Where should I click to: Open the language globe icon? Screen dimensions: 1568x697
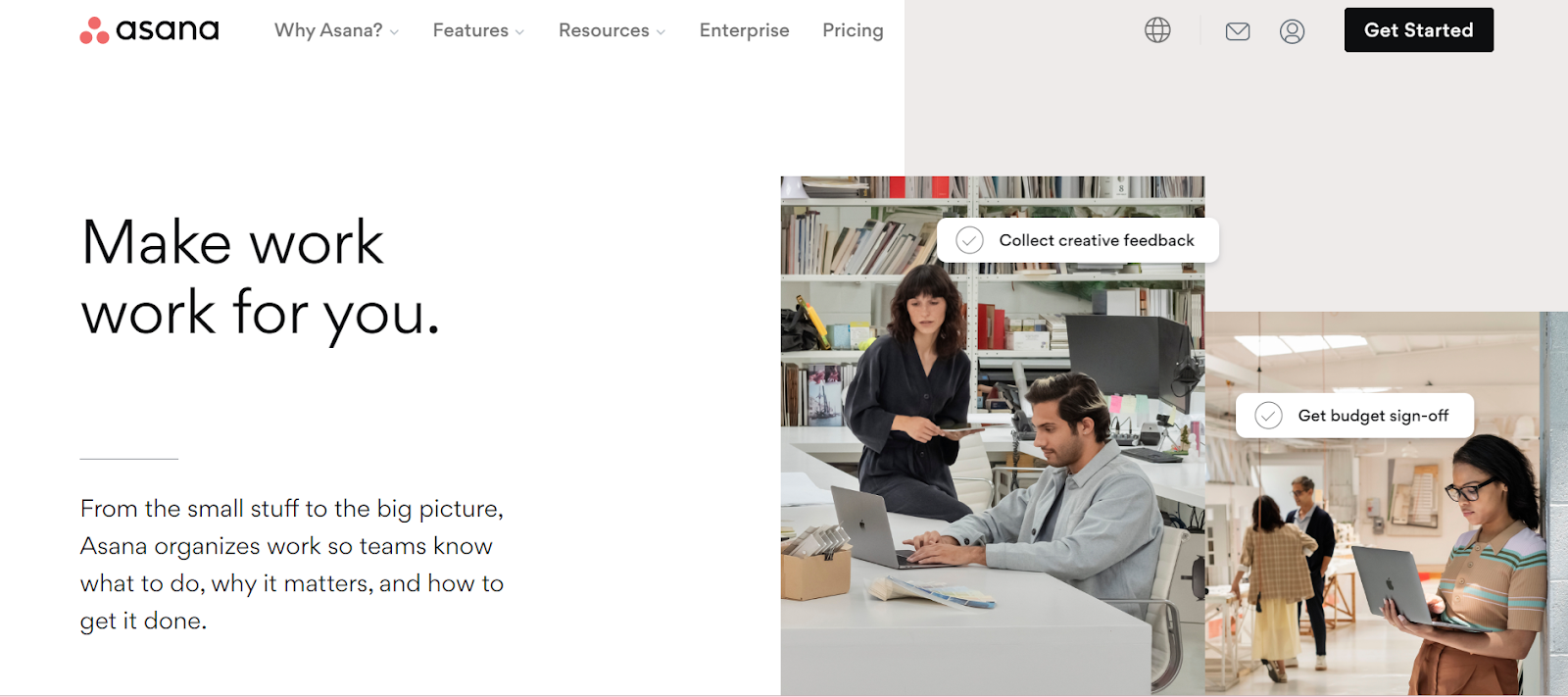(x=1157, y=30)
